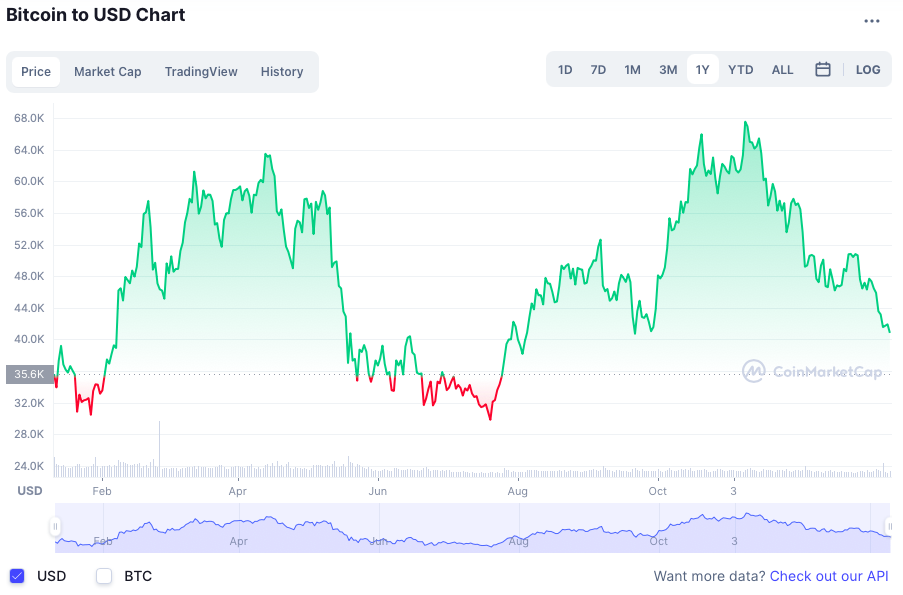Viewport: 903px width, 595px height.
Task: Open the TradingView tab
Action: tap(201, 72)
